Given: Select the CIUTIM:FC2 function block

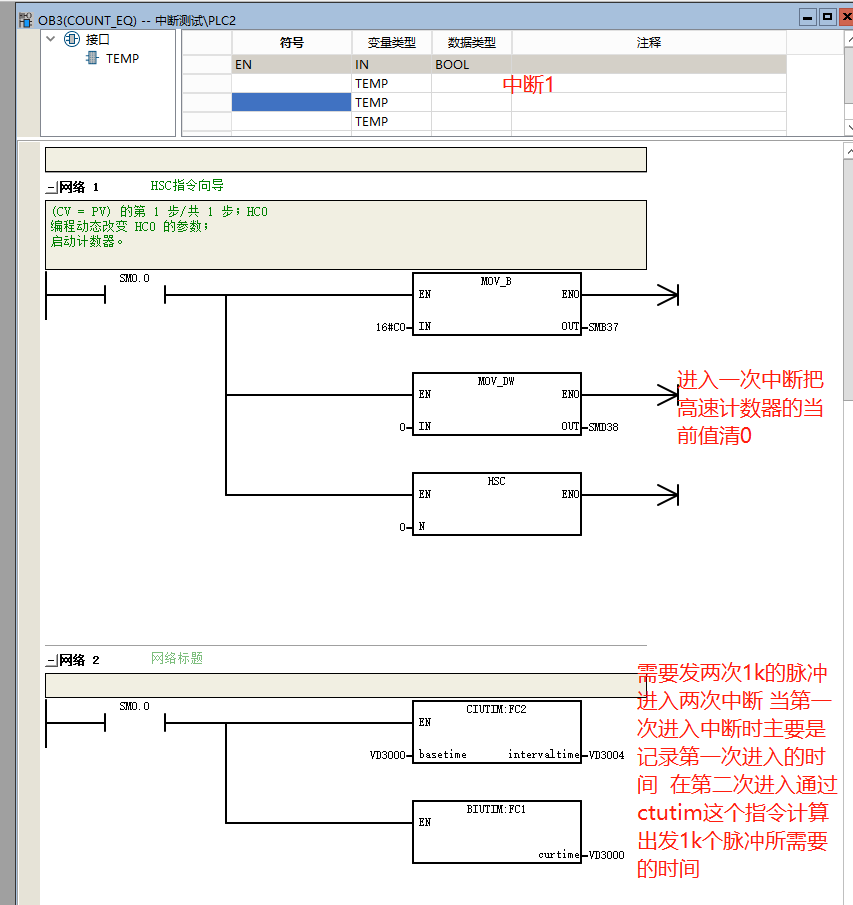Looking at the screenshot, I should (497, 732).
